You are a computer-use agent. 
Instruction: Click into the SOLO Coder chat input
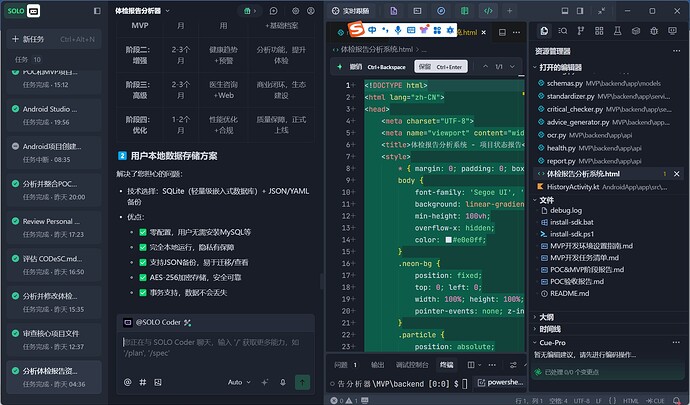click(216, 347)
